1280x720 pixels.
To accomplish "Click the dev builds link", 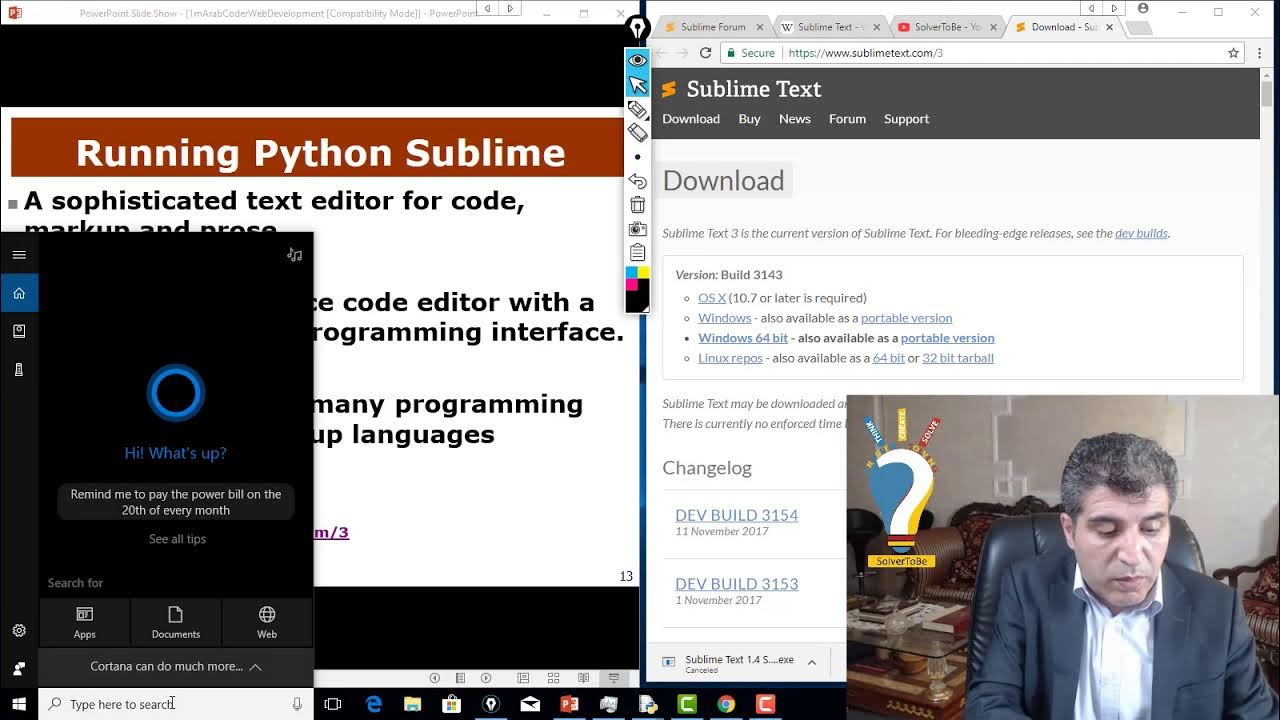I will click(x=1141, y=233).
